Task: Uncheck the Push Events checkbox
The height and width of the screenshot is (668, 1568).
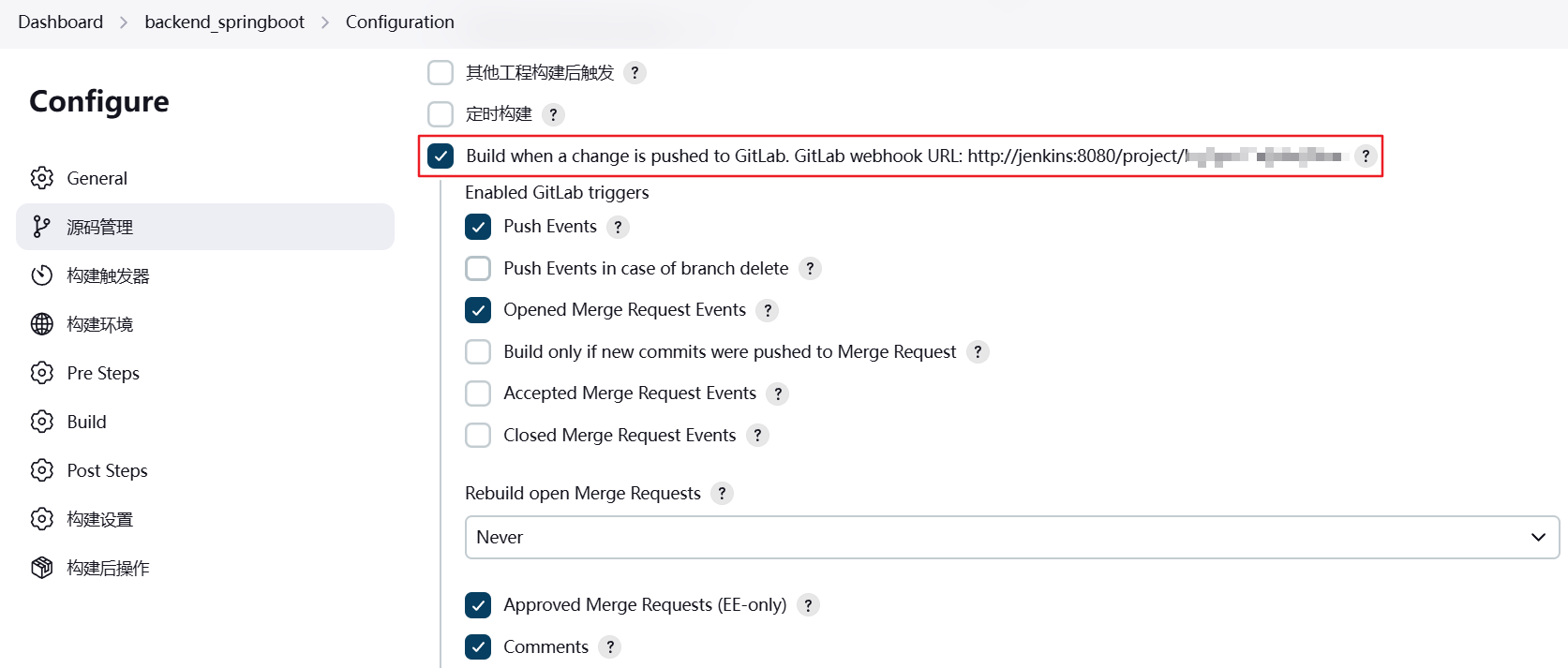Action: (478, 227)
